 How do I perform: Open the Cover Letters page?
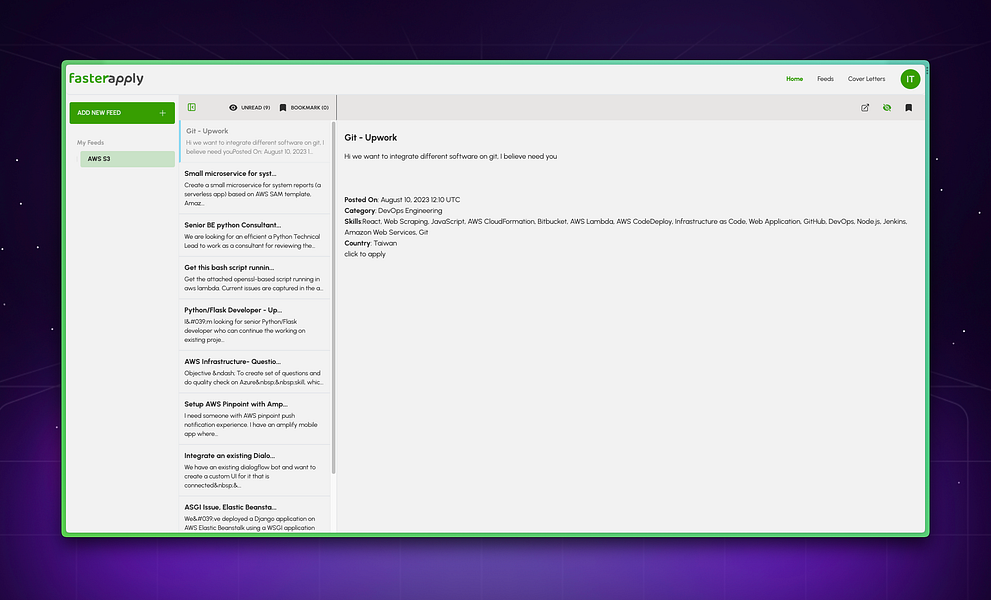pyautogui.click(x=866, y=79)
